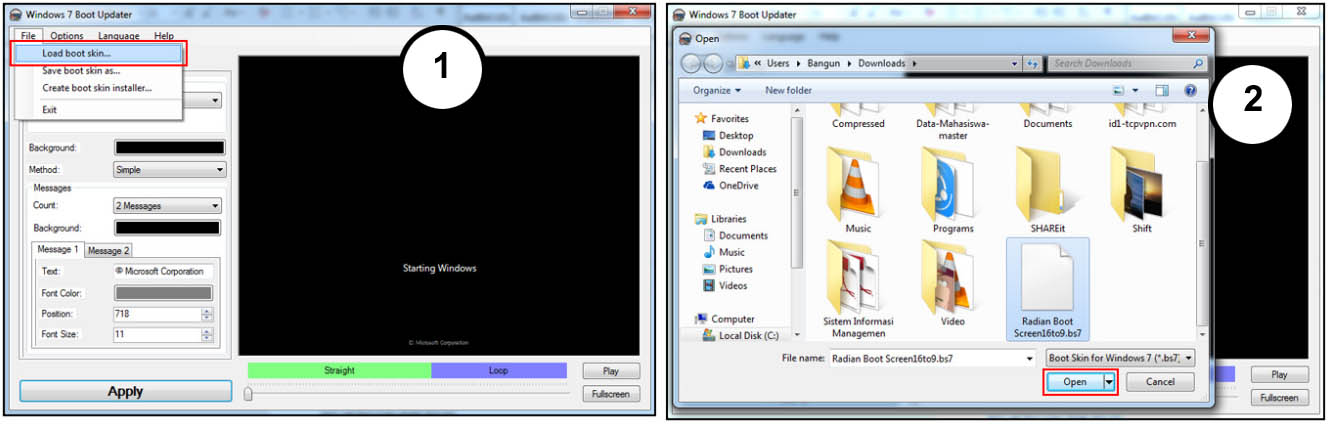Click Cancel in the Open dialog
The height and width of the screenshot is (426, 1331).
click(x=1160, y=382)
